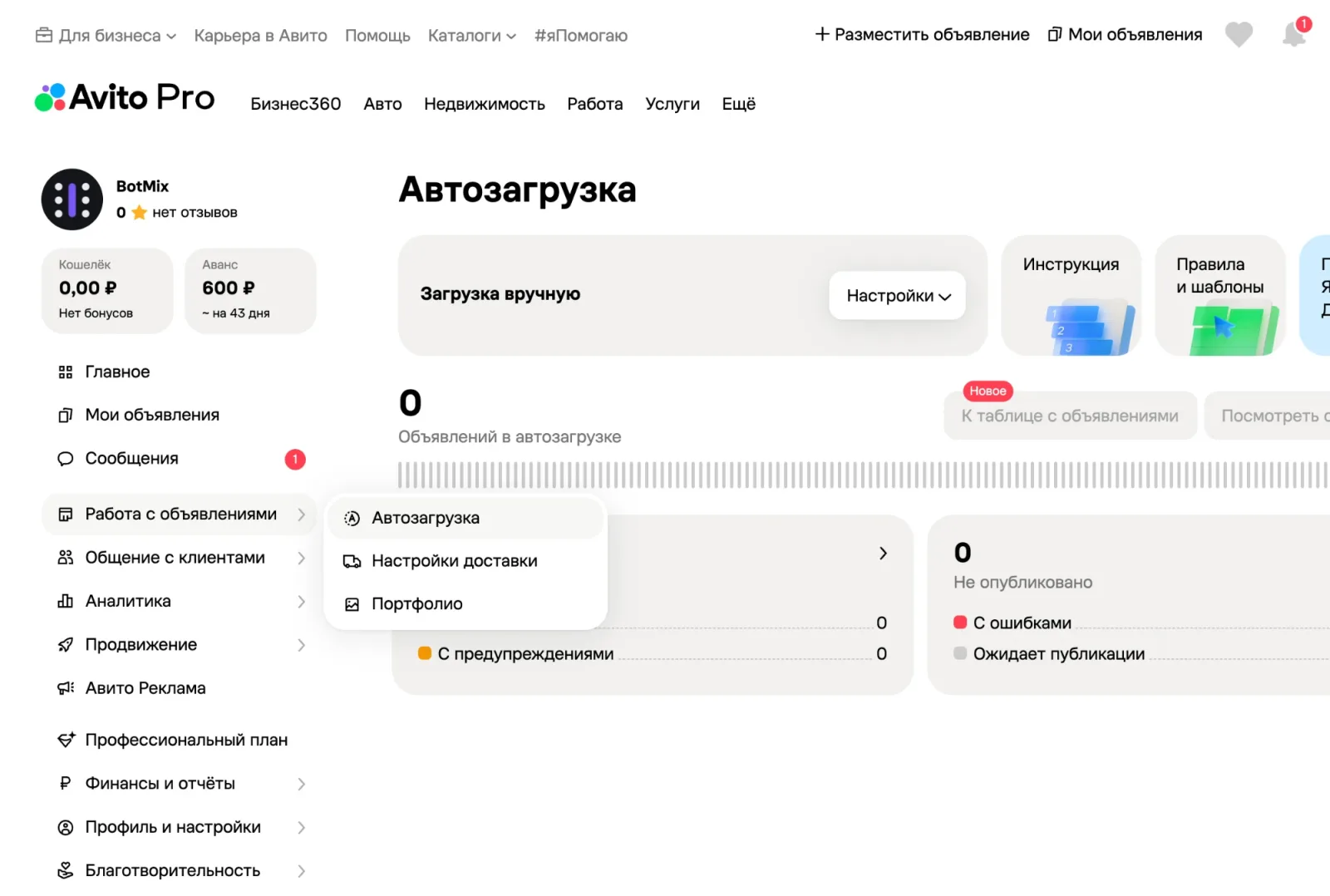Image resolution: width=1330 pixels, height=896 pixels.
Task: Expand Финансы и отчёты chevron
Action: 301,784
